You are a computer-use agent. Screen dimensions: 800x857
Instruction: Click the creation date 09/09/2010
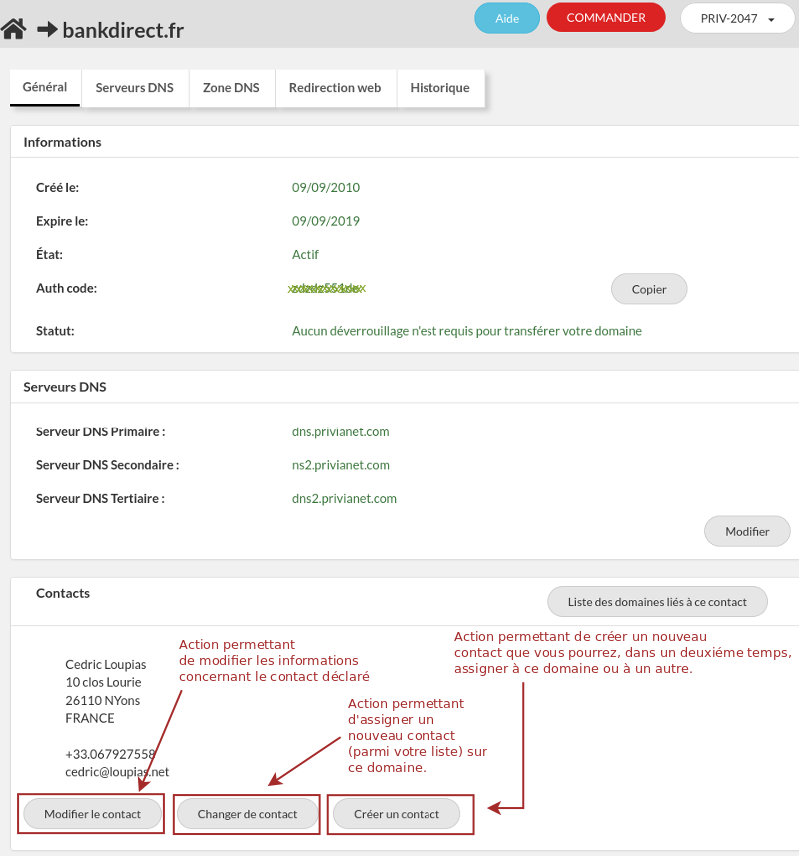point(326,187)
